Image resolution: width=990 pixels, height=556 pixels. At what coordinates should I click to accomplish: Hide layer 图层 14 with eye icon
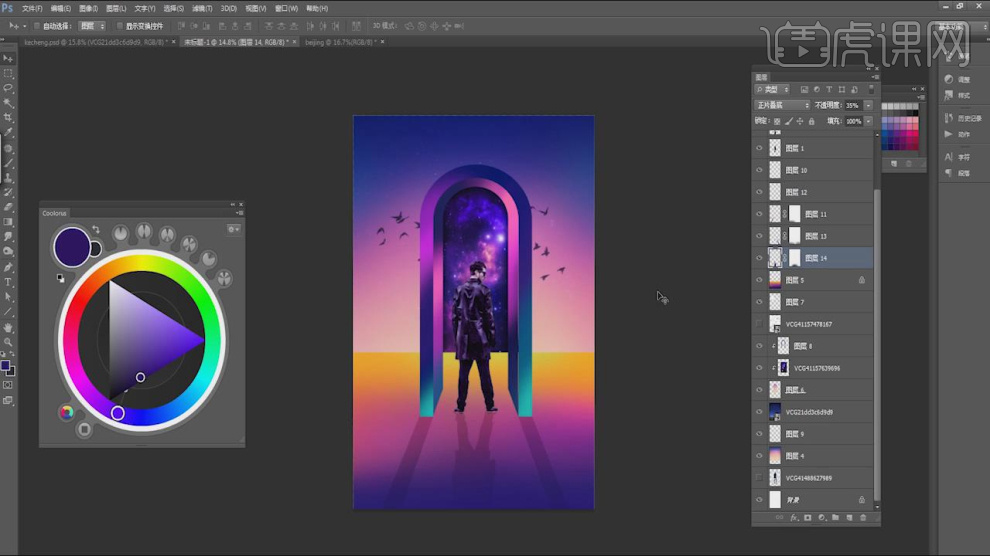click(759, 258)
